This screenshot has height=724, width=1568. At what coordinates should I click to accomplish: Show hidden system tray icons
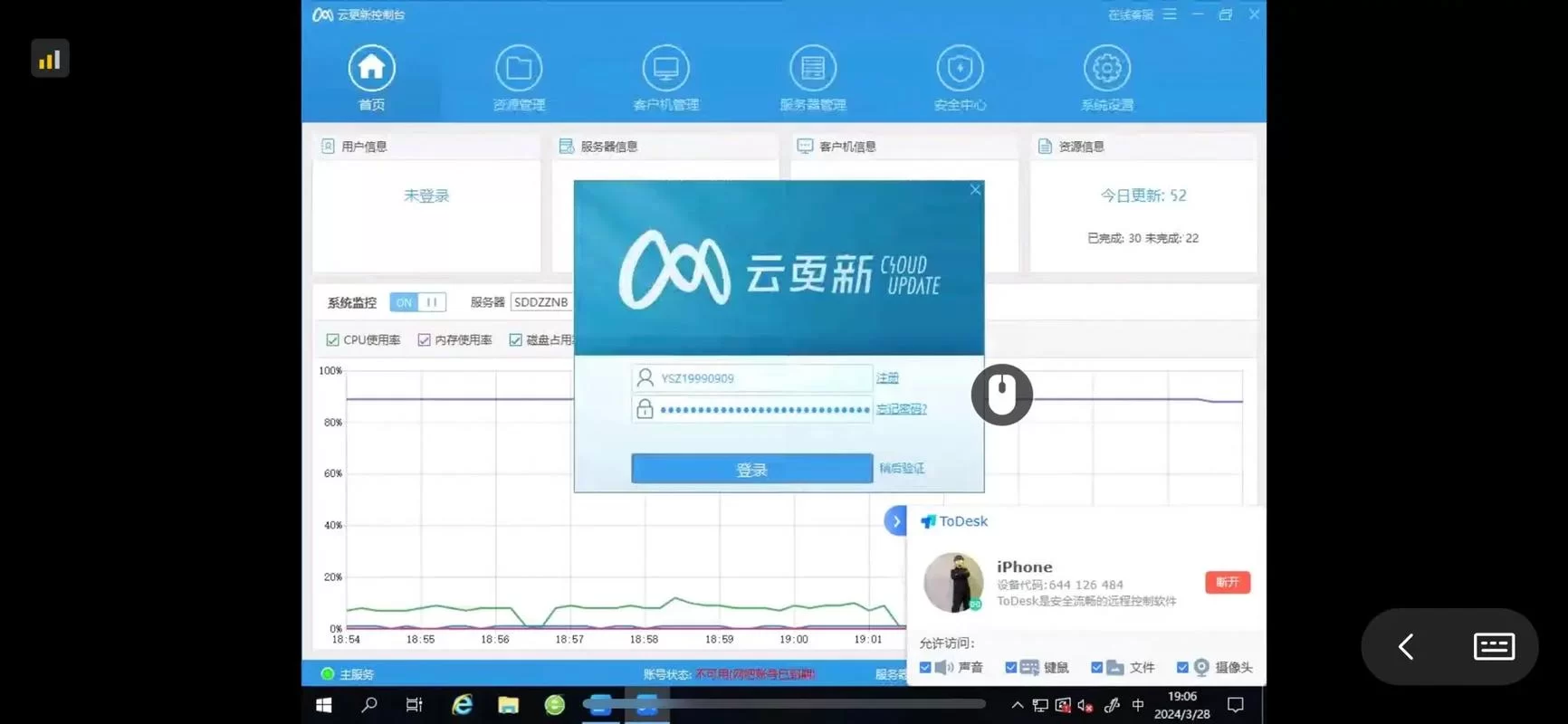point(1017,705)
